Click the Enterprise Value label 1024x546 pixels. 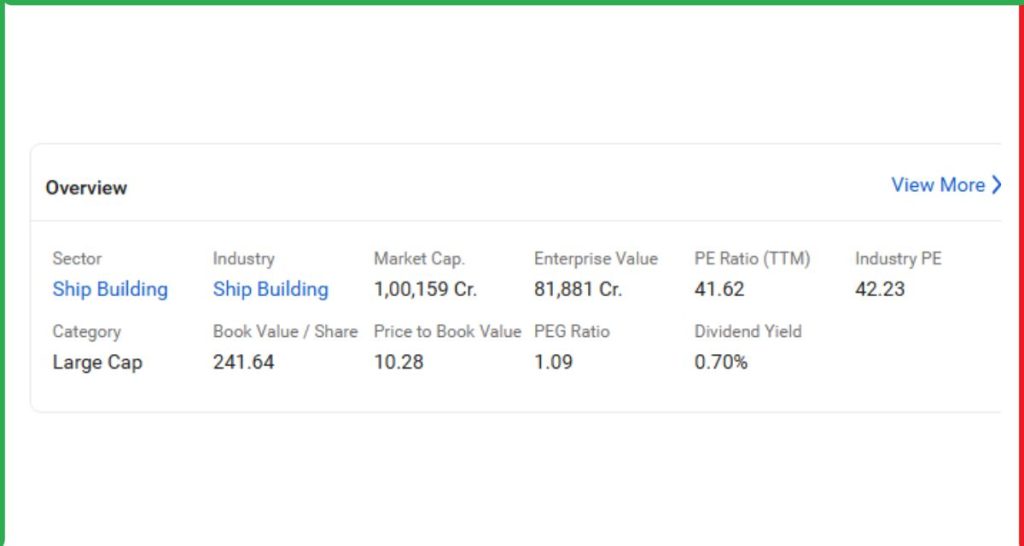pos(596,259)
